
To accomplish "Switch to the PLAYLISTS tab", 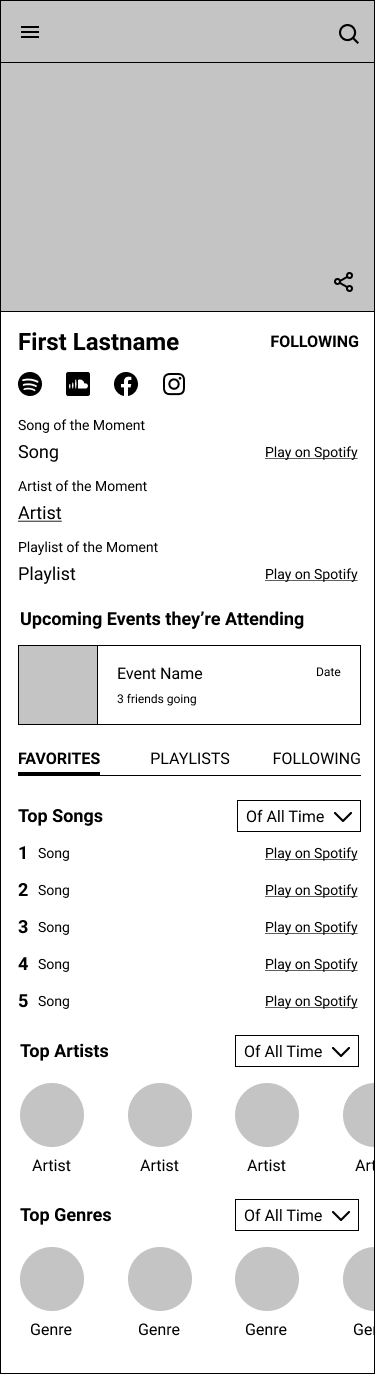I will pyautogui.click(x=190, y=759).
